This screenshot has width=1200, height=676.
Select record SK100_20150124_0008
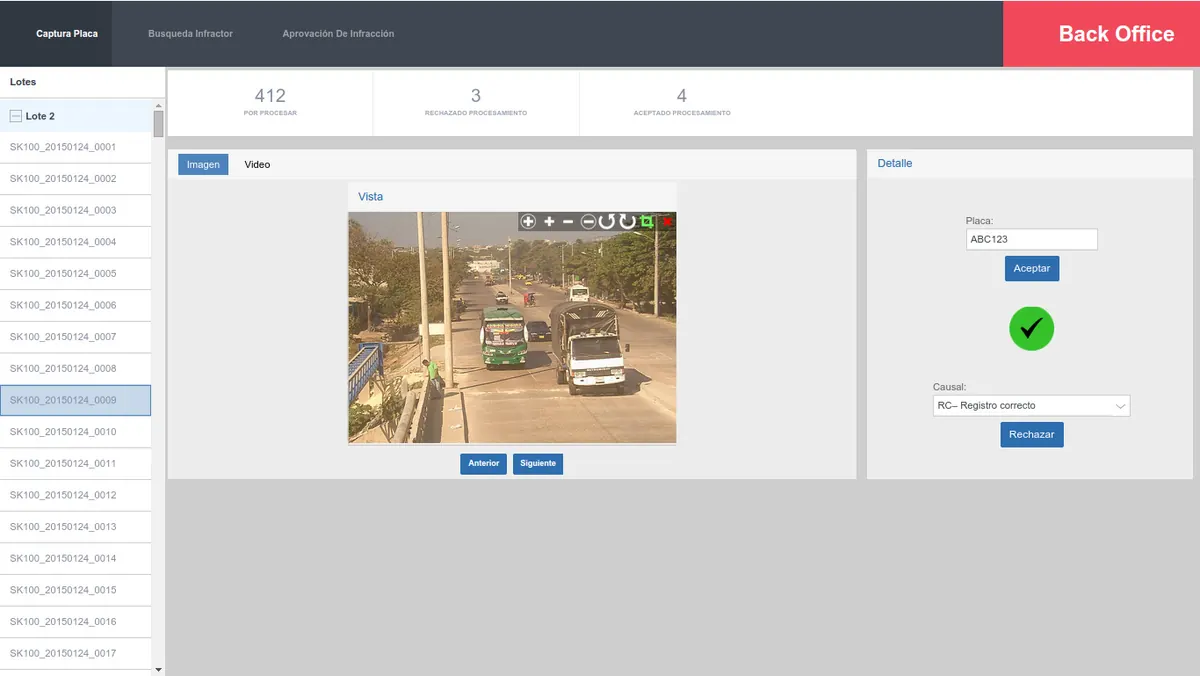75,369
